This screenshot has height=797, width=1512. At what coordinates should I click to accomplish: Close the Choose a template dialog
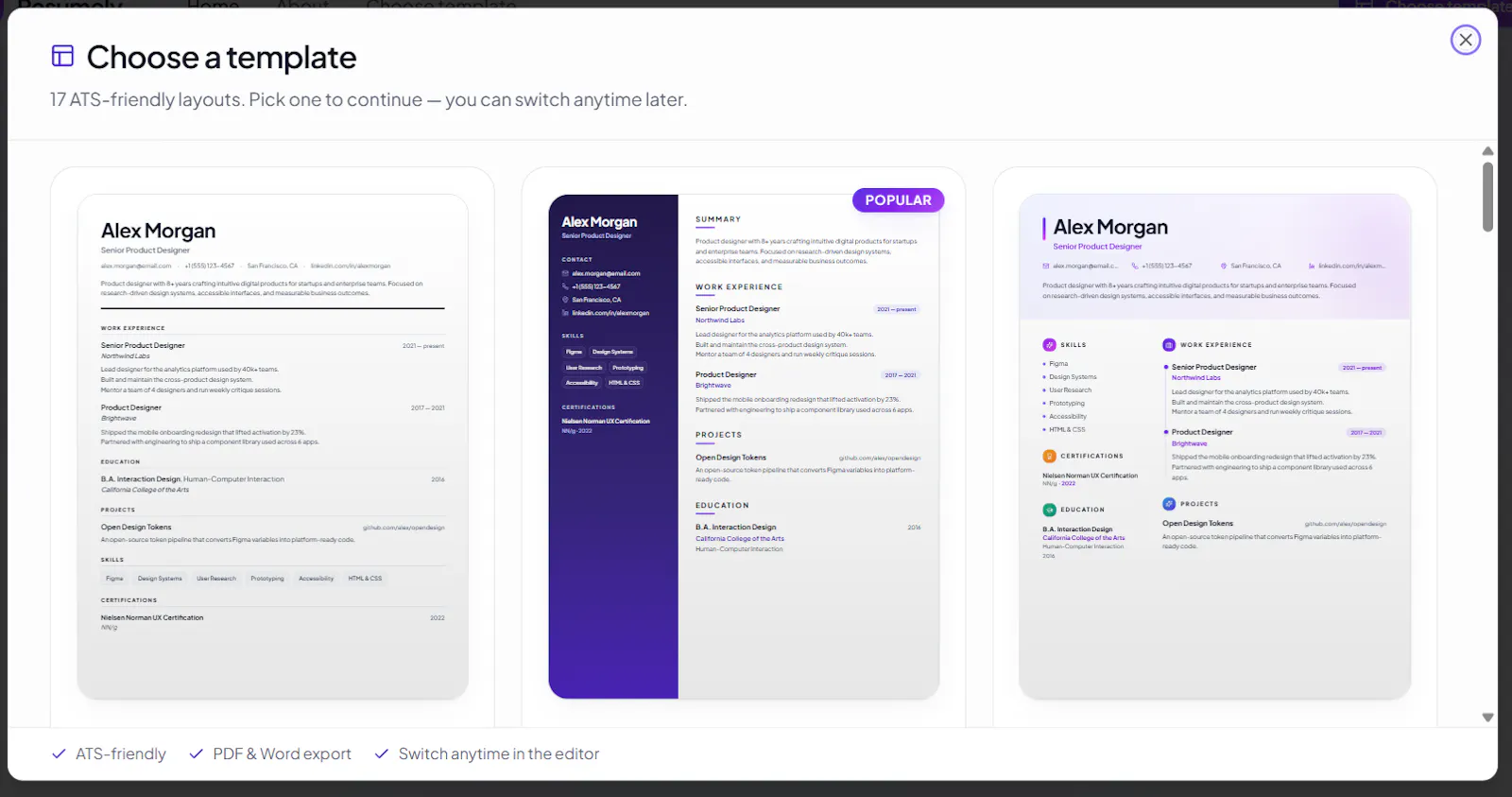click(x=1466, y=40)
